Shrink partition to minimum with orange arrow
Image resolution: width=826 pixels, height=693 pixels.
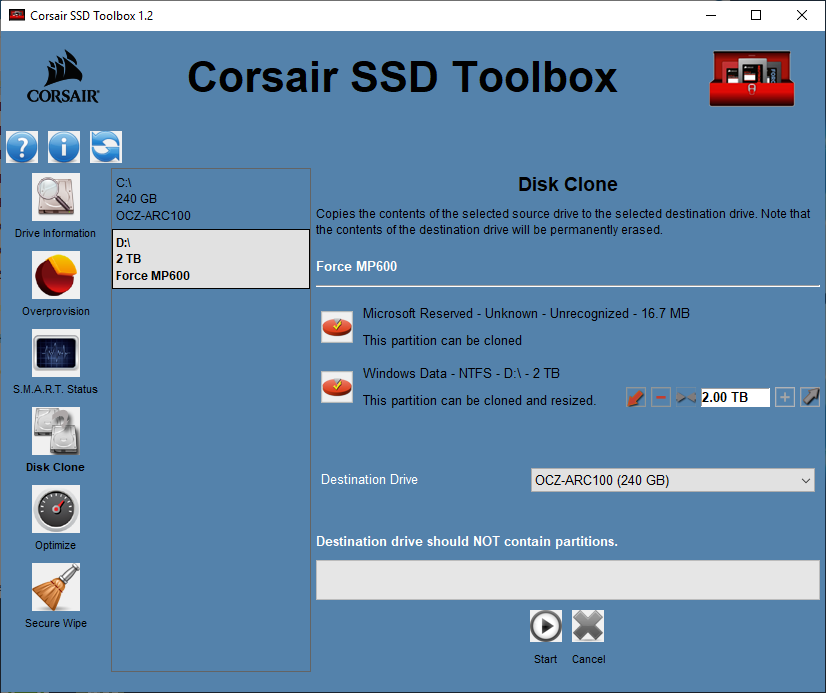coord(636,397)
